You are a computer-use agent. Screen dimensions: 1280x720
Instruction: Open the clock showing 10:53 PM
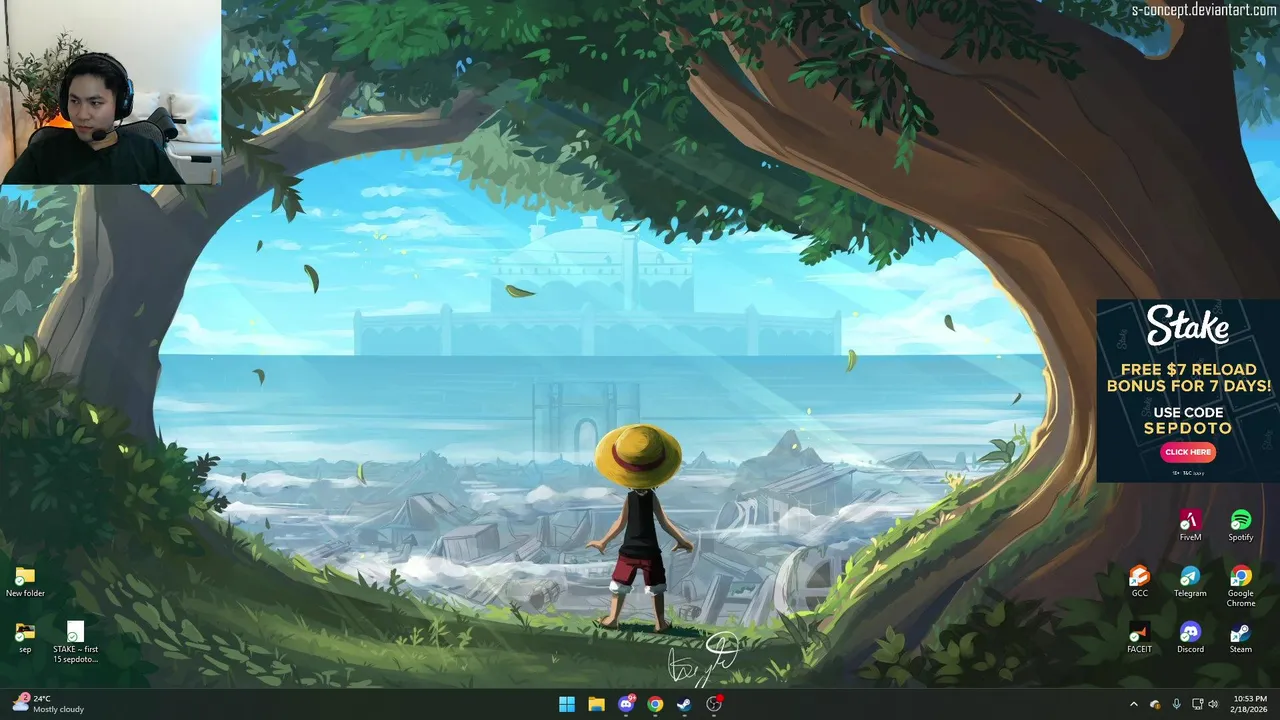(x=1249, y=704)
